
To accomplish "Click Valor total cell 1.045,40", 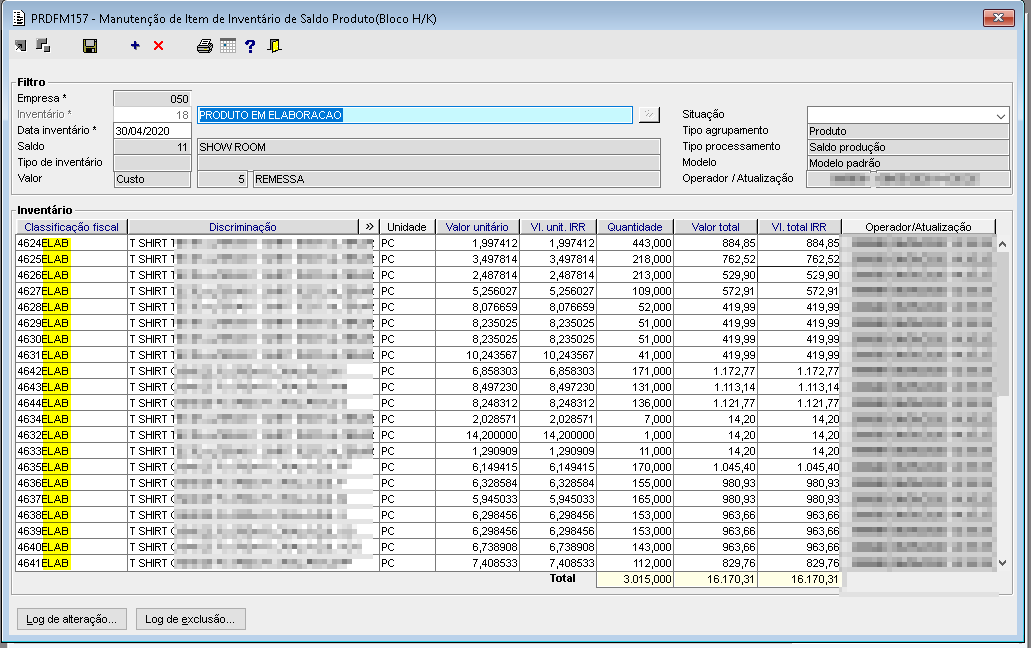I will tap(715, 467).
